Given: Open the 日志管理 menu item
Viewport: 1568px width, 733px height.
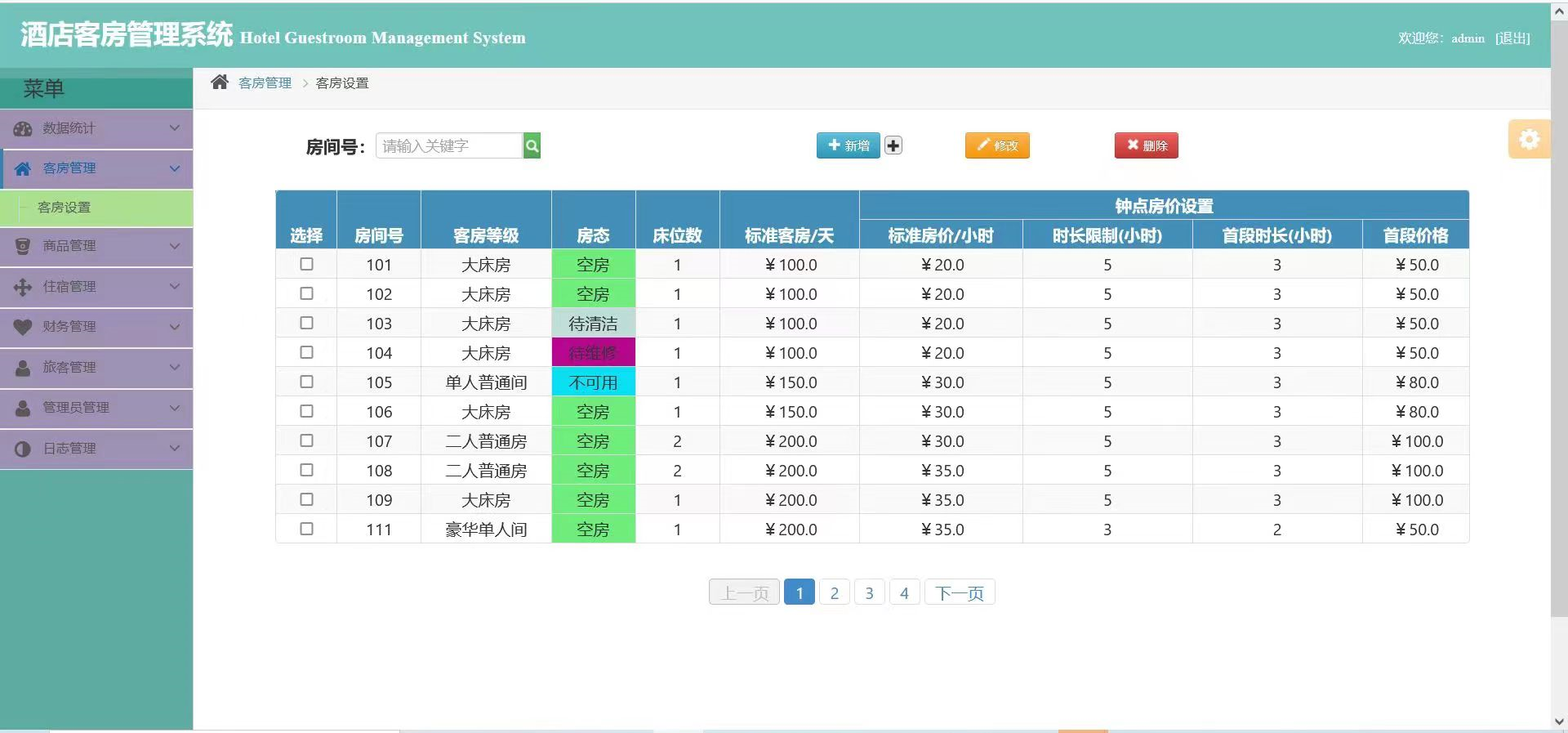Looking at the screenshot, I should (96, 449).
